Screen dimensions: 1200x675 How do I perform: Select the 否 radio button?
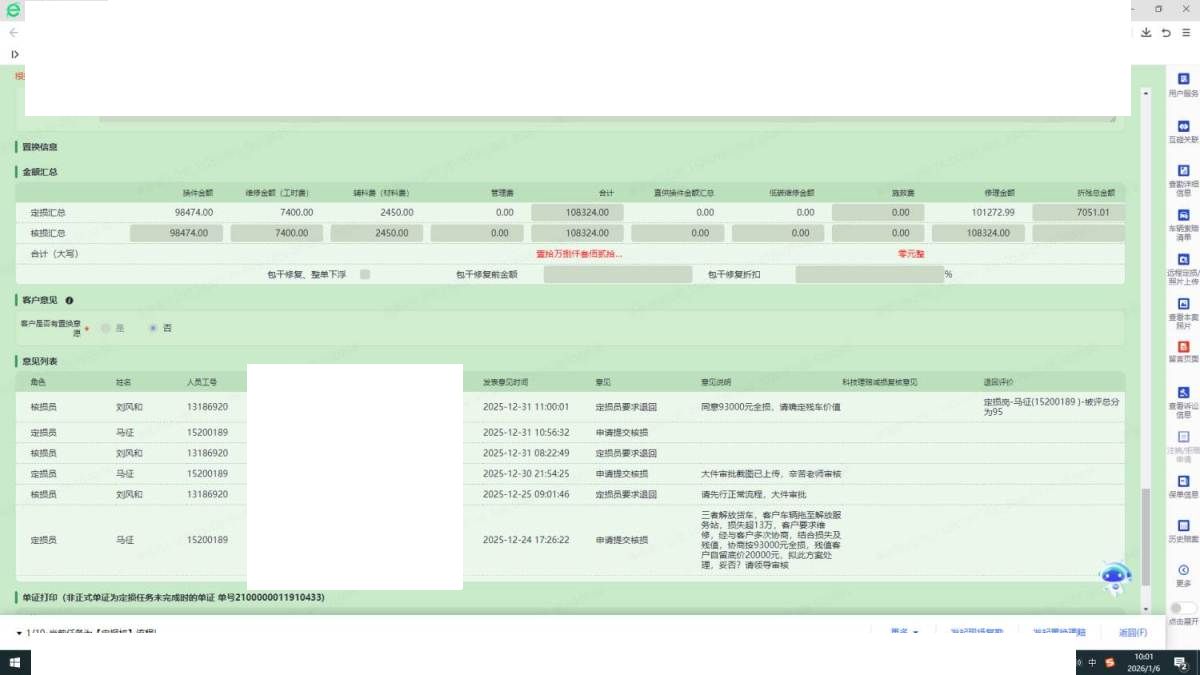pos(153,328)
